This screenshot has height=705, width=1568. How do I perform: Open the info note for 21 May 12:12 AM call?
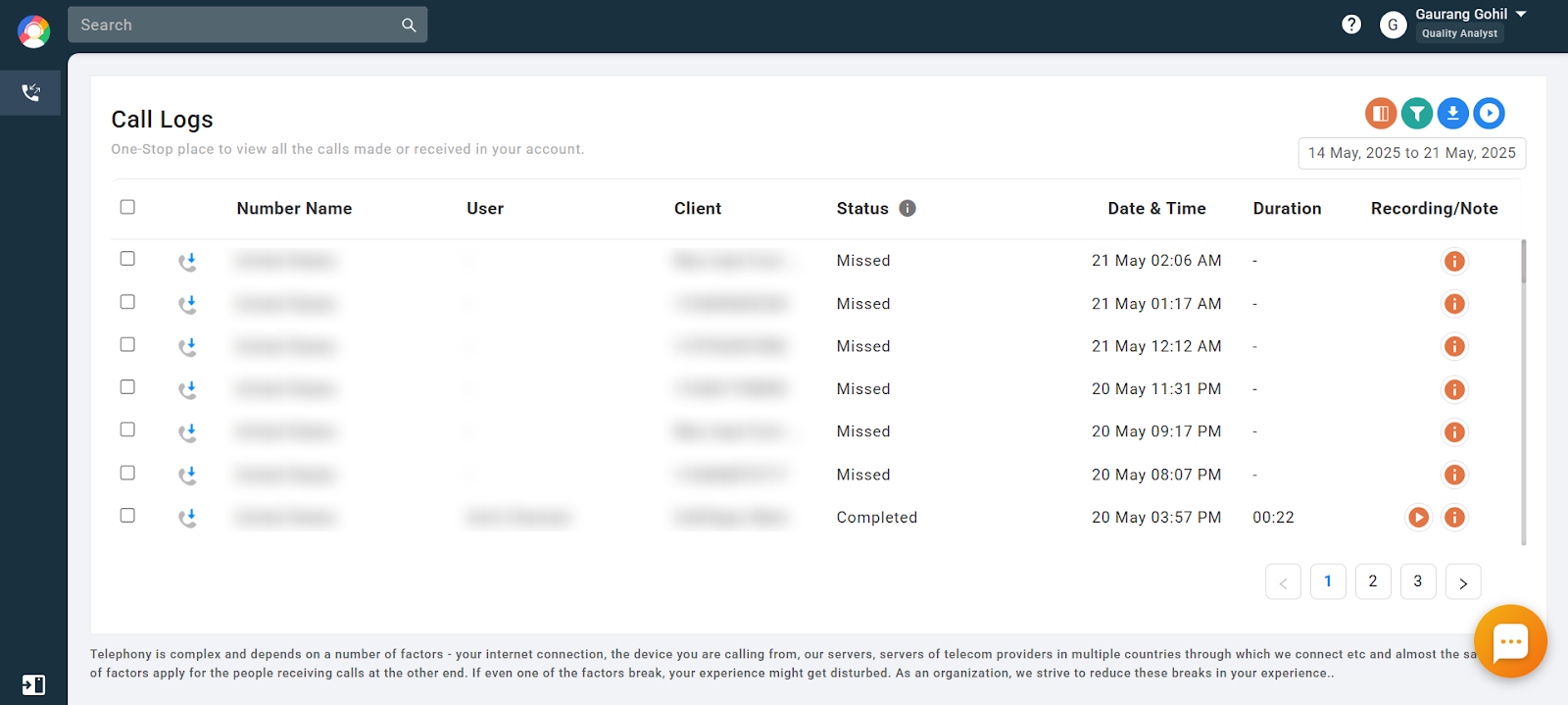tap(1454, 346)
